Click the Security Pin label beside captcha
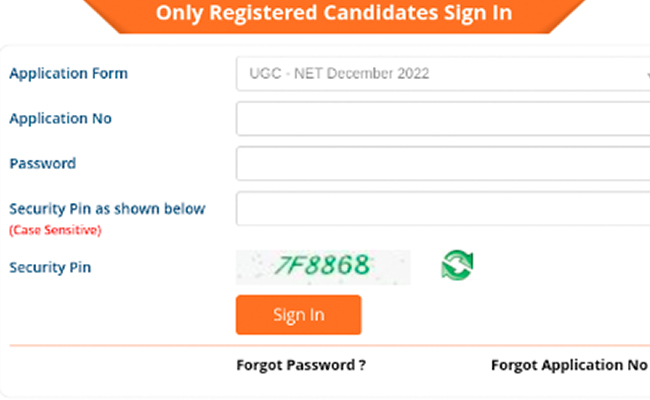Image resolution: width=650 pixels, height=400 pixels. (x=50, y=267)
